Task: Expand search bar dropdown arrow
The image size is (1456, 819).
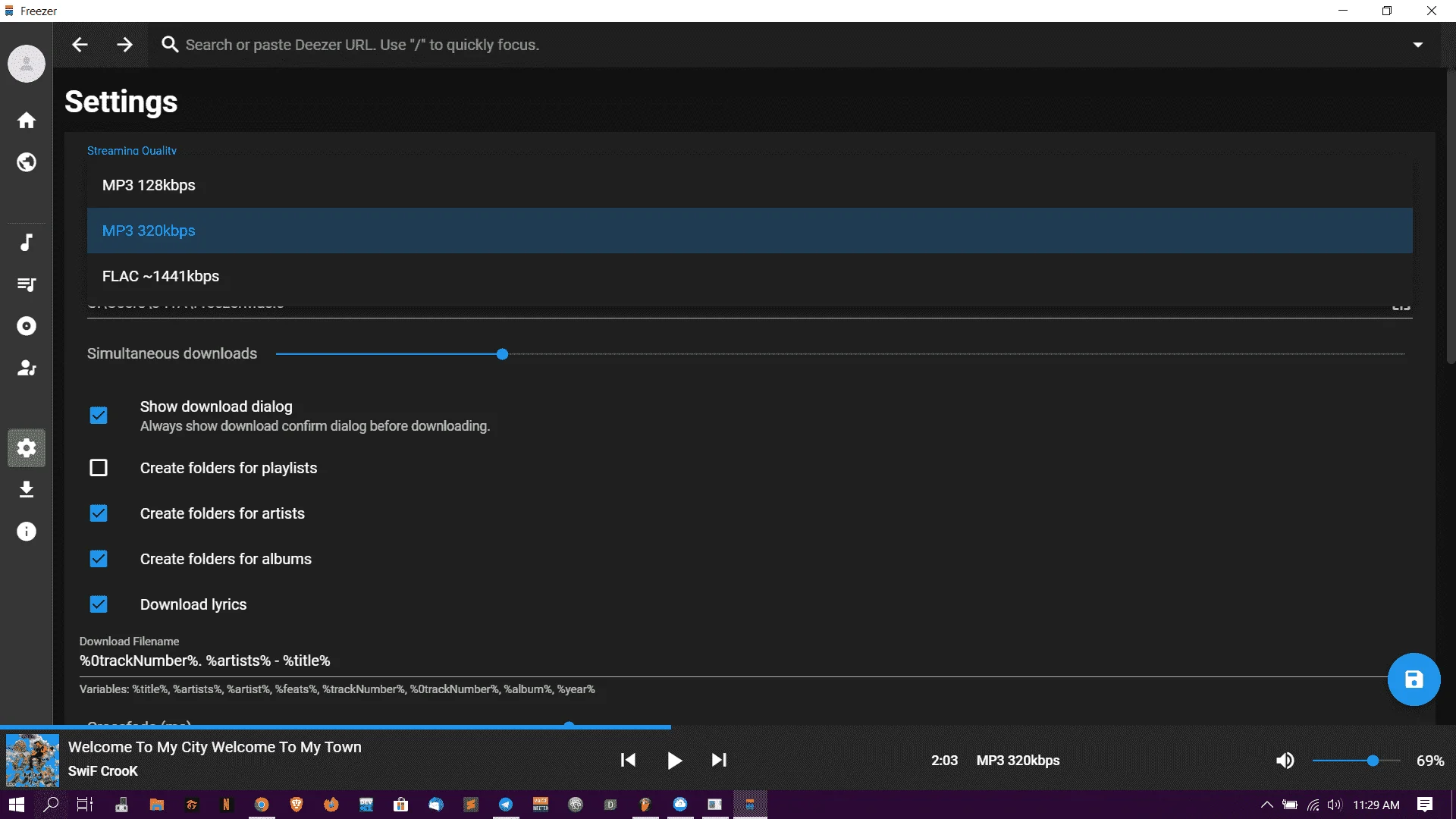Action: click(x=1417, y=45)
